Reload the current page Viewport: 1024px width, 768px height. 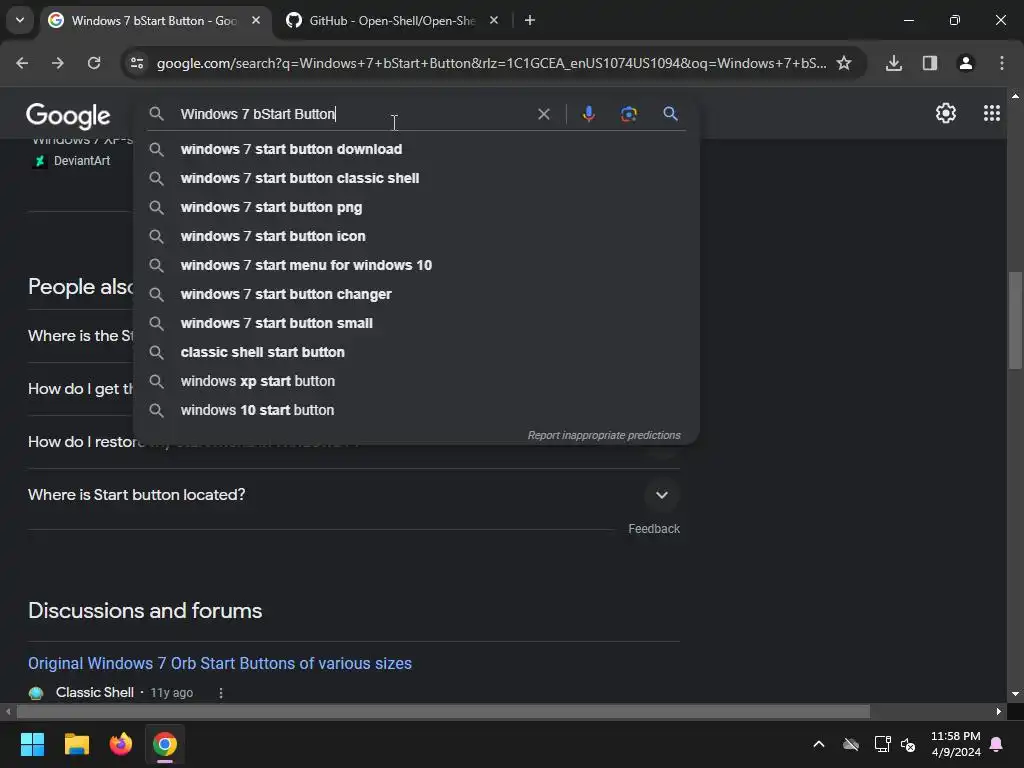tap(94, 63)
